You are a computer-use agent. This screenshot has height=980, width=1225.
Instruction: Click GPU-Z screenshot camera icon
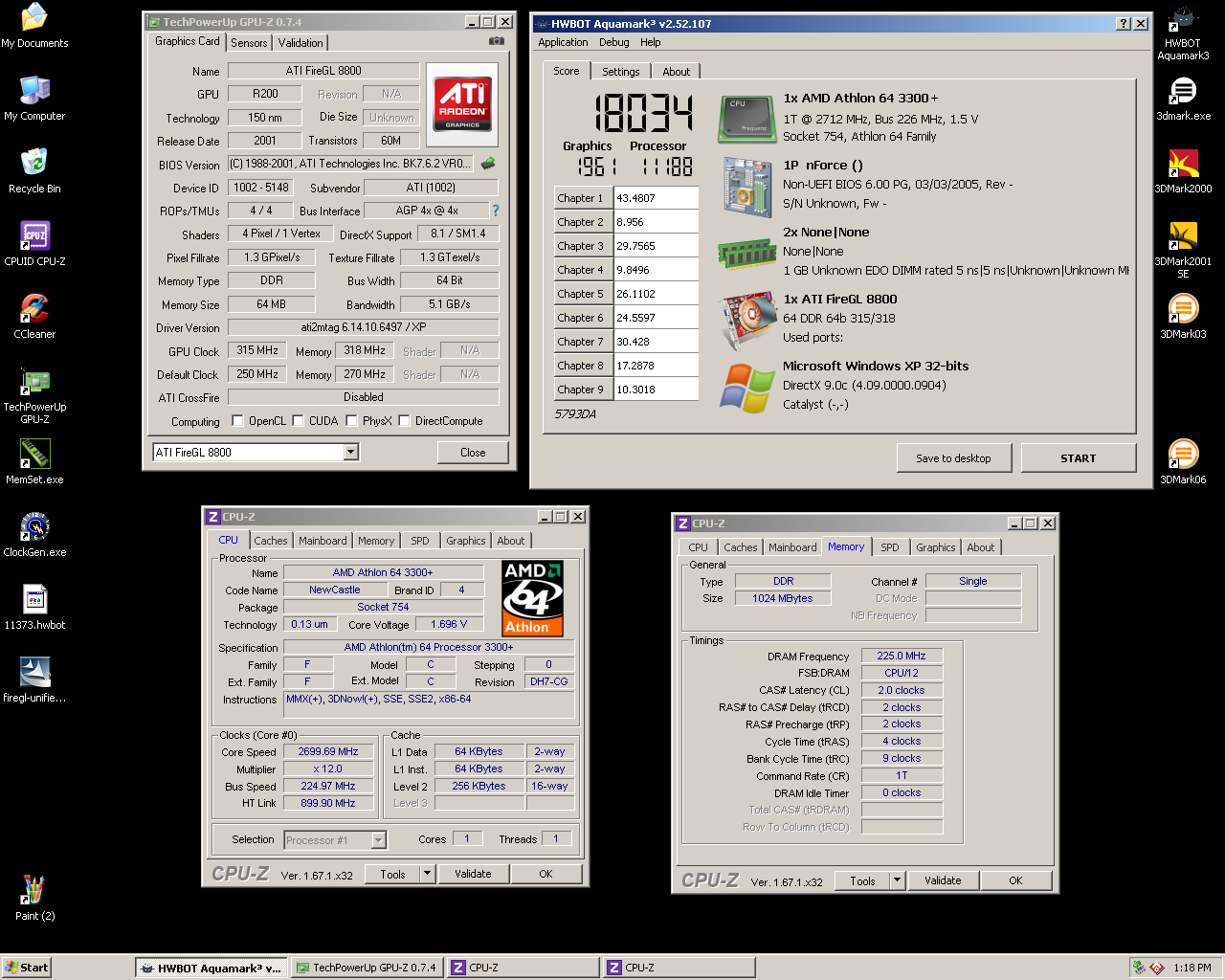point(497,41)
